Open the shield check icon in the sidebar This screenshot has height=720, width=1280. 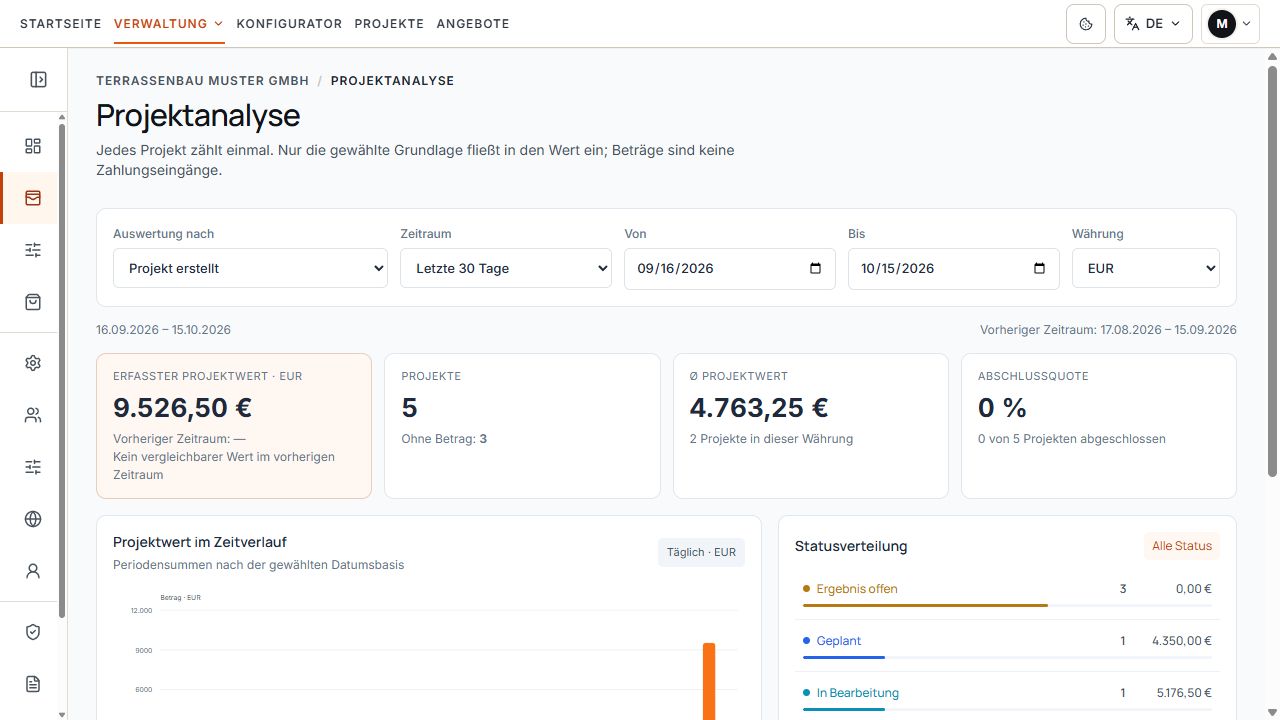coord(33,632)
